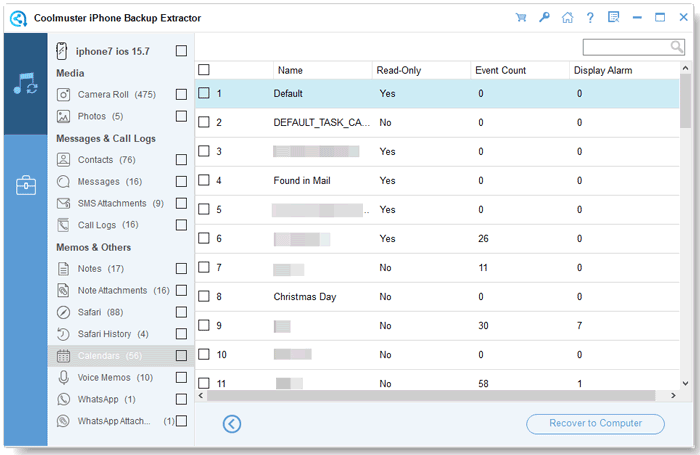Open the toolbox briefcase sidebar icon

25,185
